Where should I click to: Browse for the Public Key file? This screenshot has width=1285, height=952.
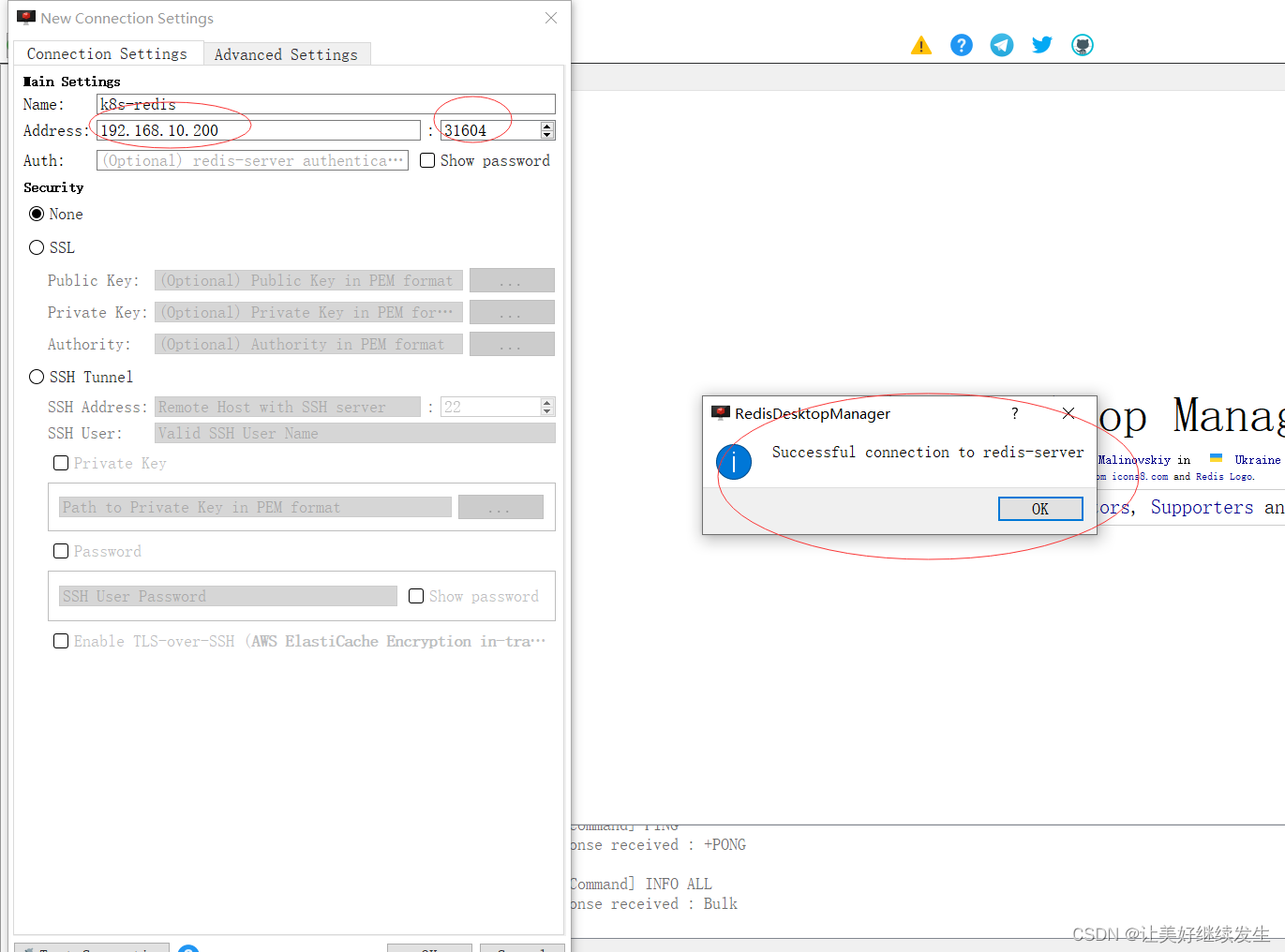click(x=512, y=280)
